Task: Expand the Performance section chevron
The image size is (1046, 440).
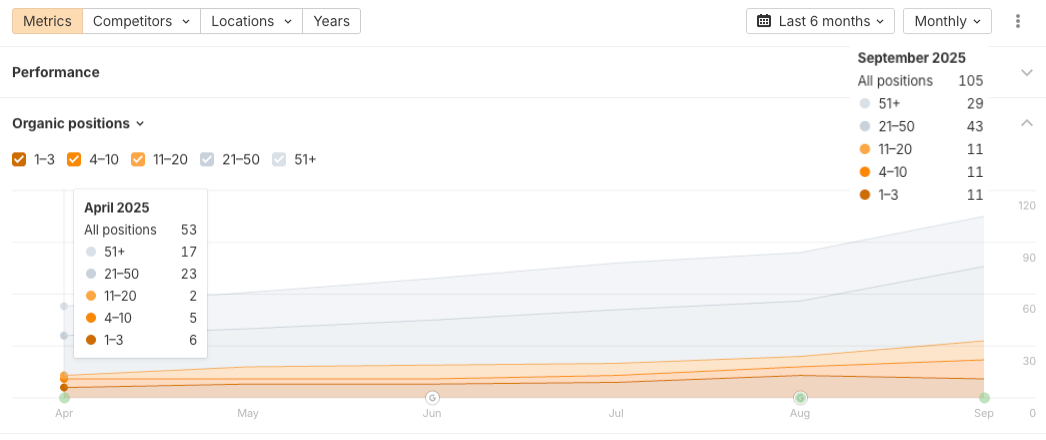Action: click(x=1026, y=72)
